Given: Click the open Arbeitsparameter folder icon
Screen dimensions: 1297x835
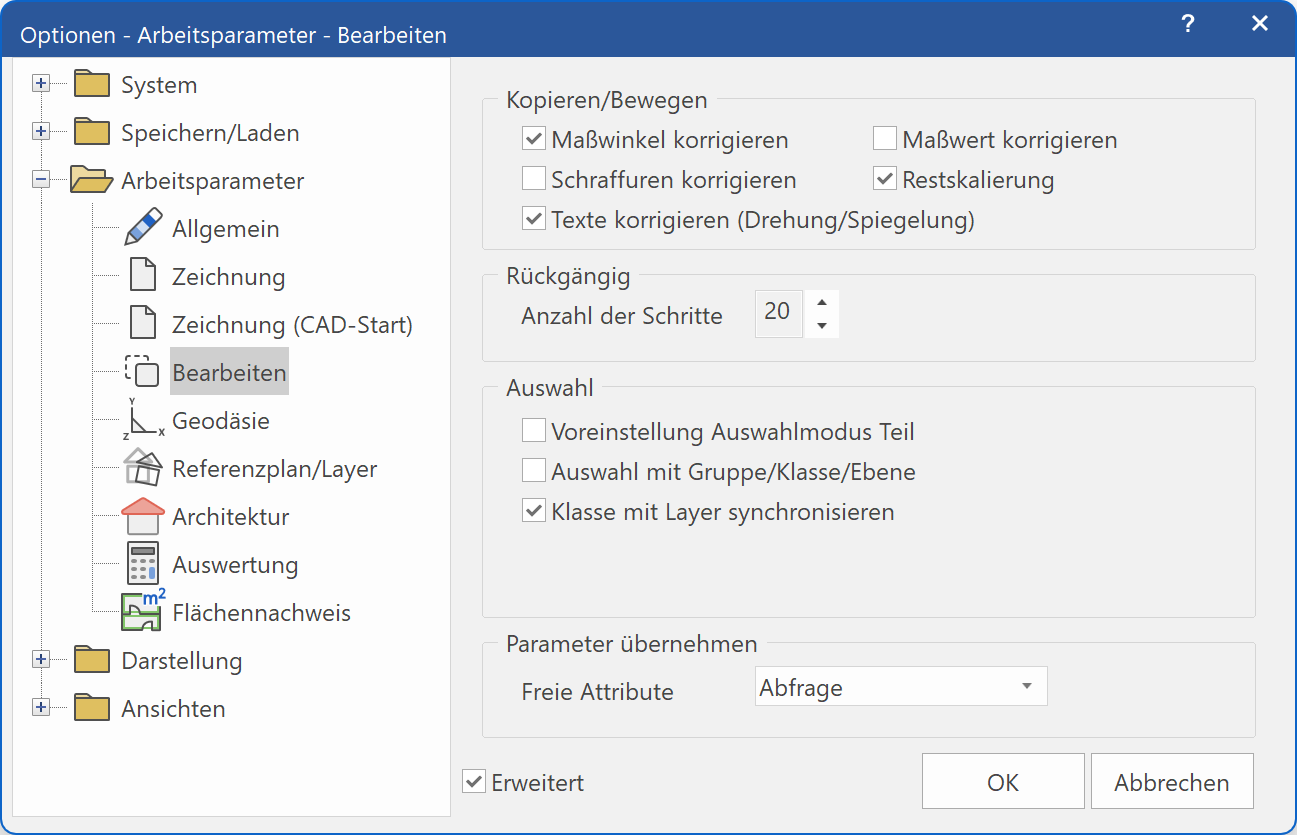Looking at the screenshot, I should point(91,180).
